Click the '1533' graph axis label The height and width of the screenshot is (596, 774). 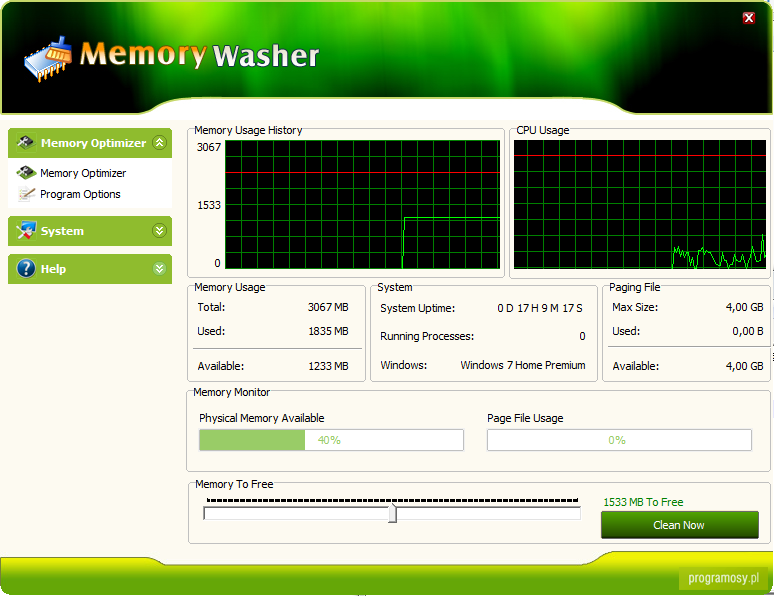(209, 205)
